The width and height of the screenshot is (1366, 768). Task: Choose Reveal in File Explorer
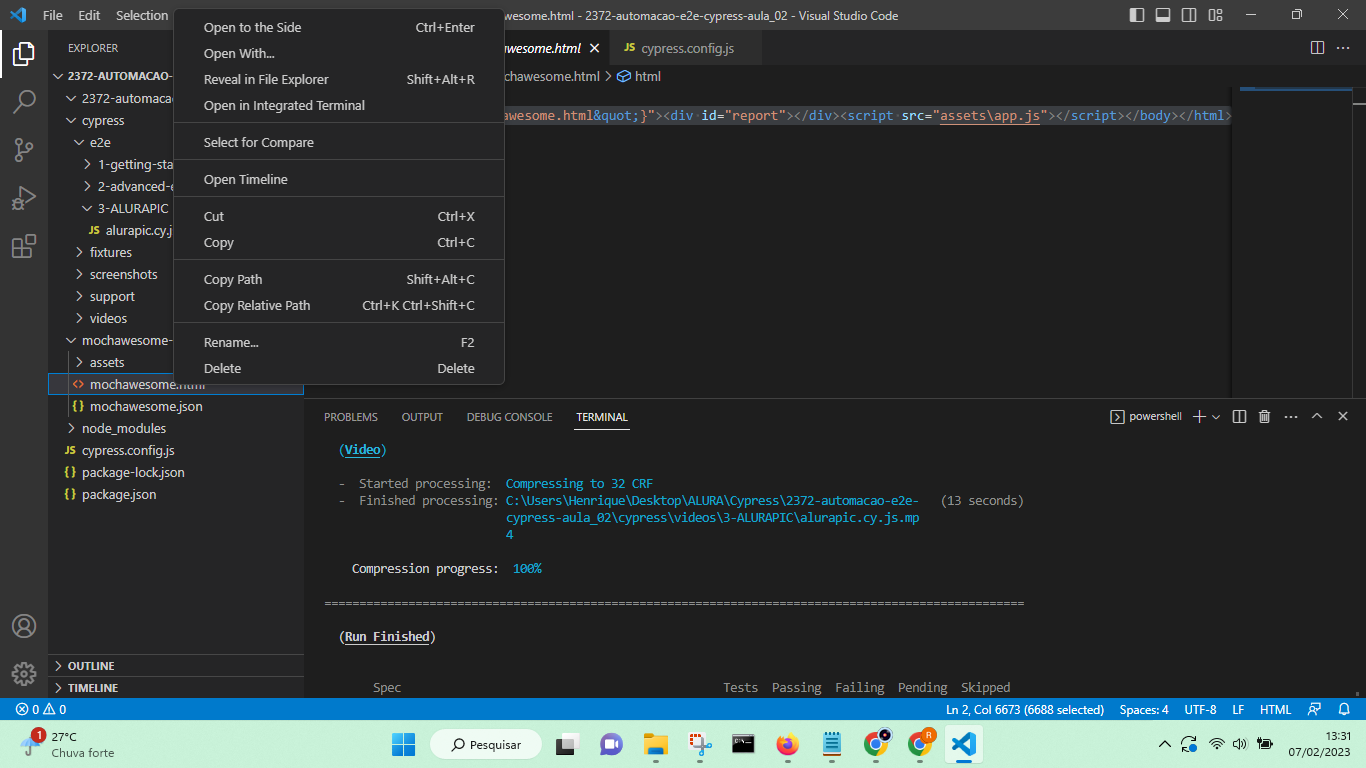point(339,79)
